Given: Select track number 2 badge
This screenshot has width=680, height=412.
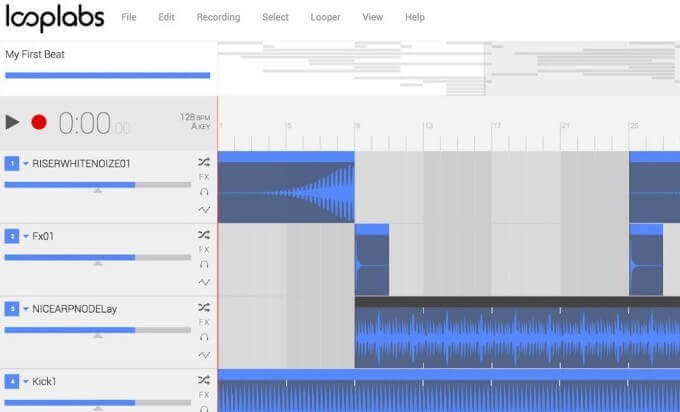Looking at the screenshot, I should coord(12,236).
